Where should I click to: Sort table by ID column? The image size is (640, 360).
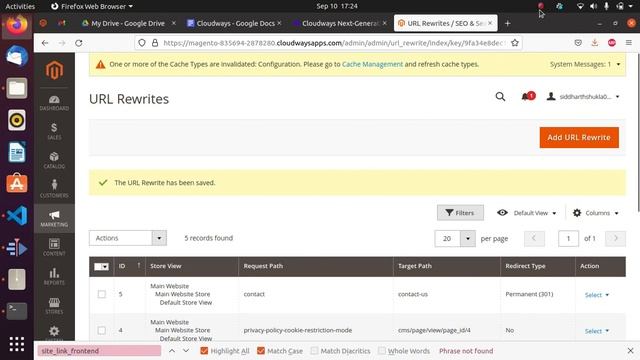(129, 266)
